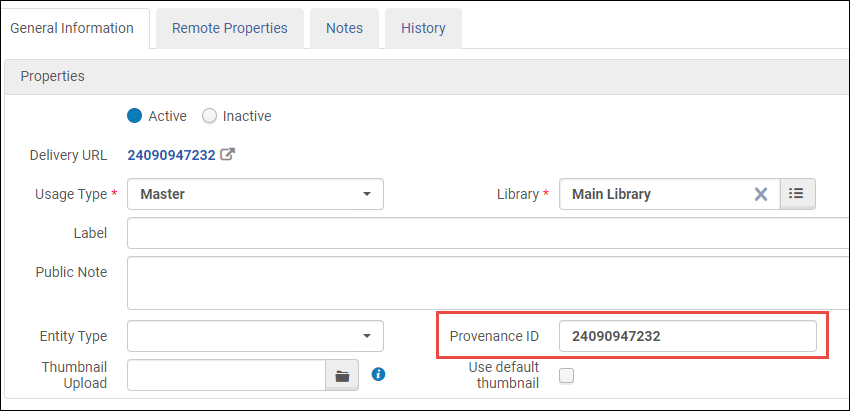The height and width of the screenshot is (411, 850).
Task: Click the Thumbnail Upload file path field
Action: coord(227,376)
